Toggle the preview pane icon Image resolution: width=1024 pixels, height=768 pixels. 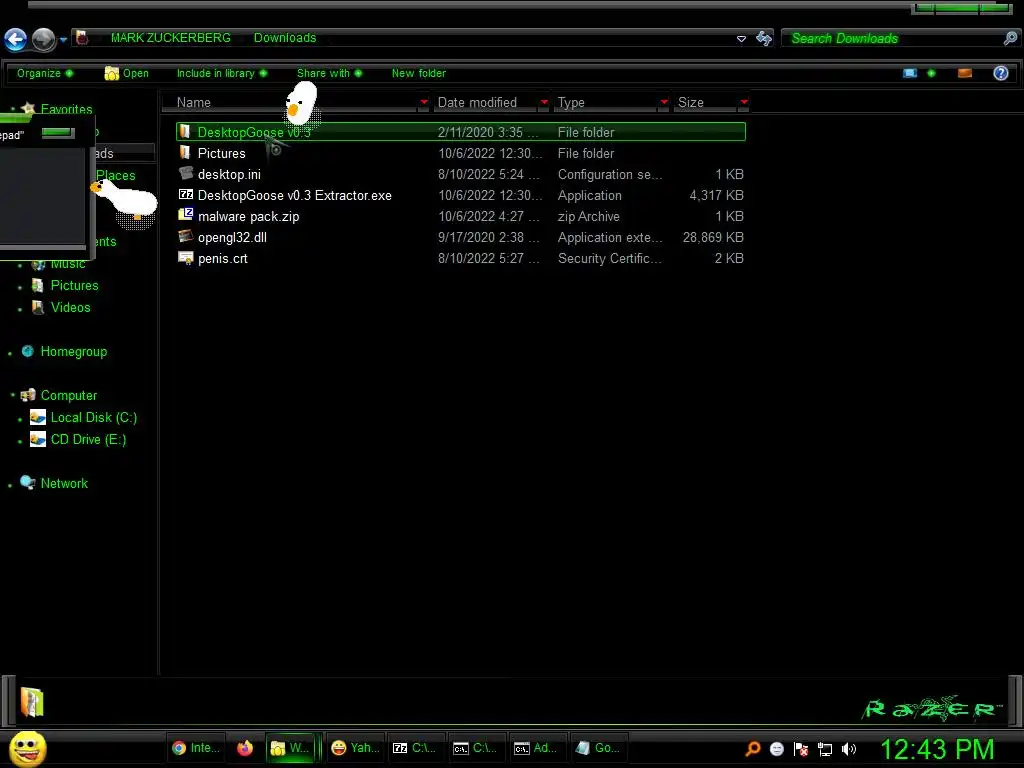click(x=965, y=73)
